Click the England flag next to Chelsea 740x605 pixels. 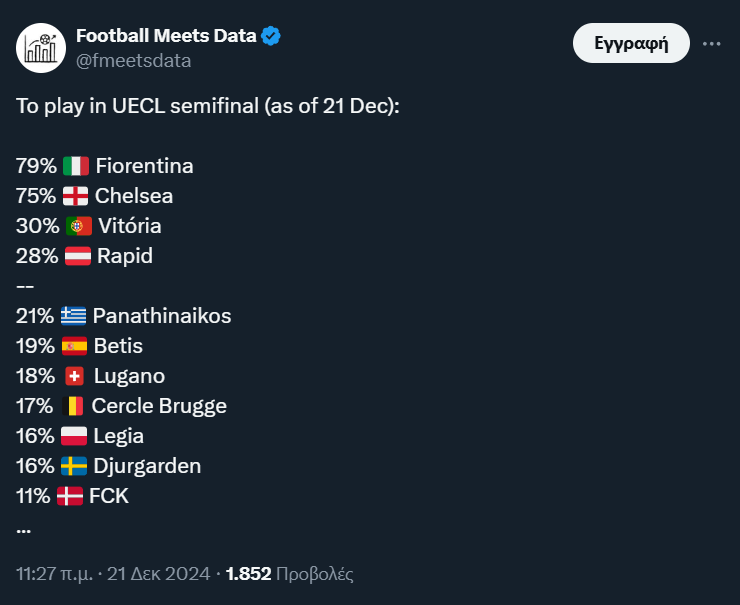75,196
